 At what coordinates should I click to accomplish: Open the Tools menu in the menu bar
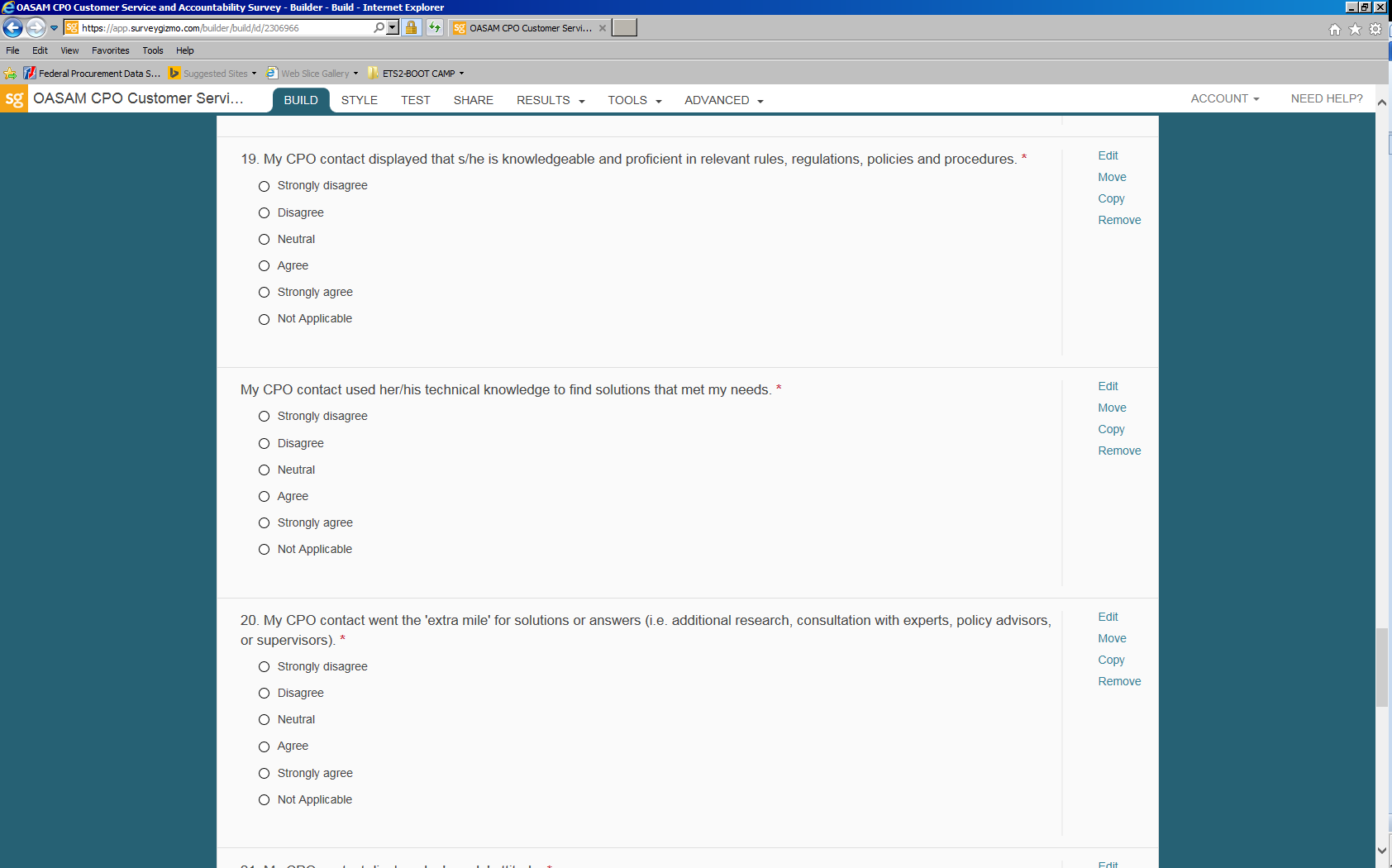click(x=153, y=50)
